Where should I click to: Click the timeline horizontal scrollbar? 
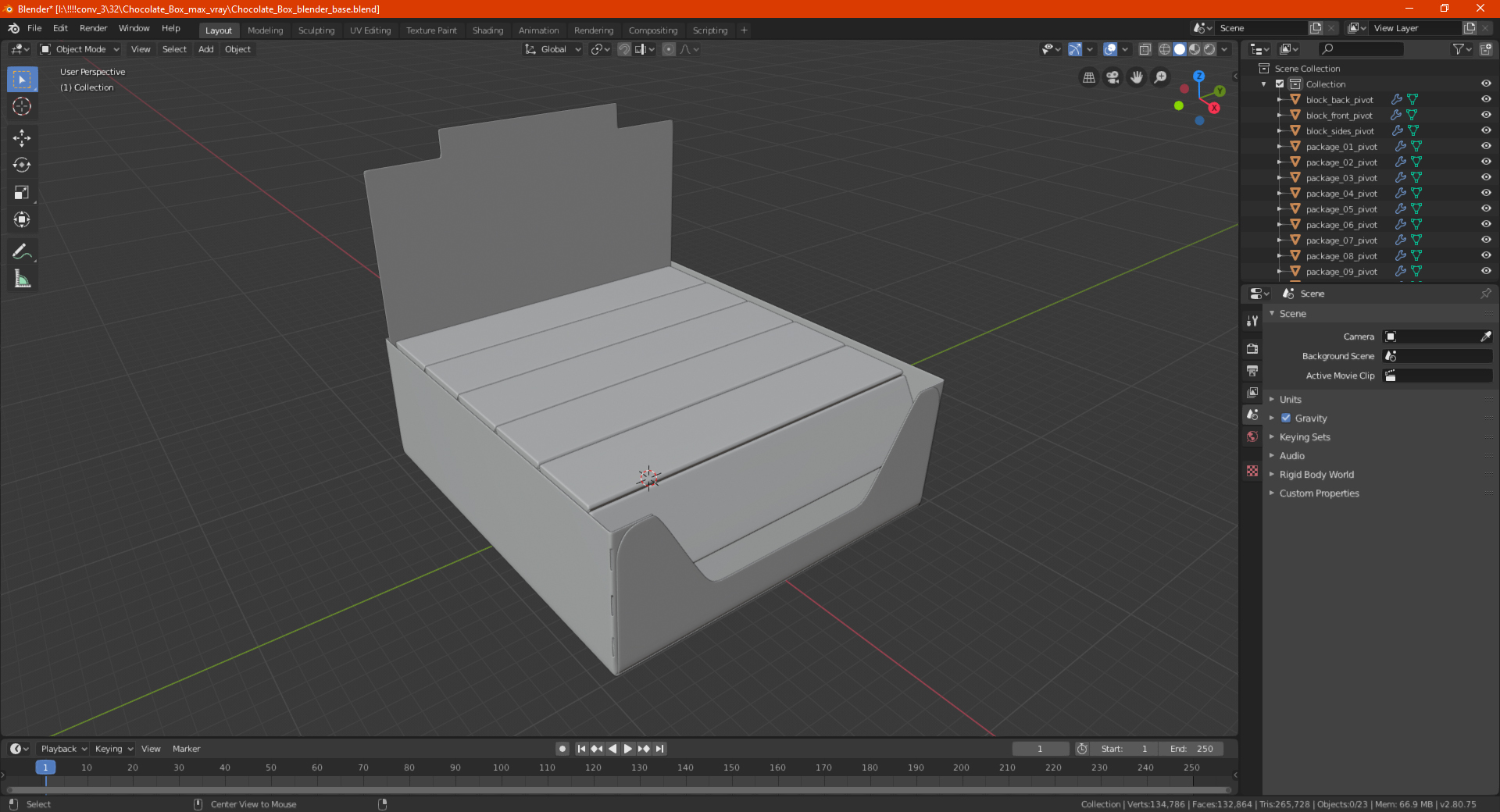point(619,790)
